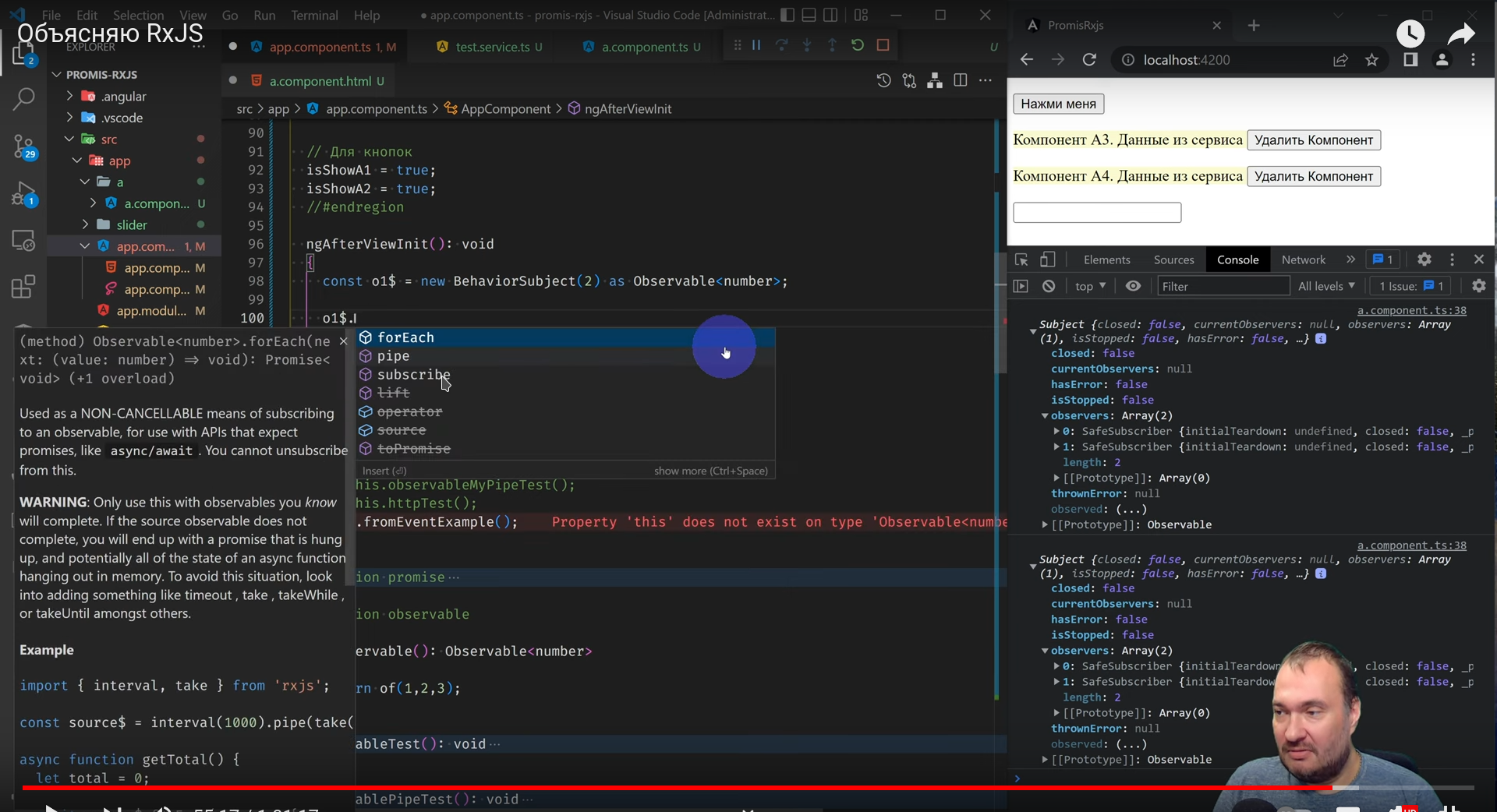Open the Search view in activity bar
The image size is (1497, 812).
pos(23,99)
